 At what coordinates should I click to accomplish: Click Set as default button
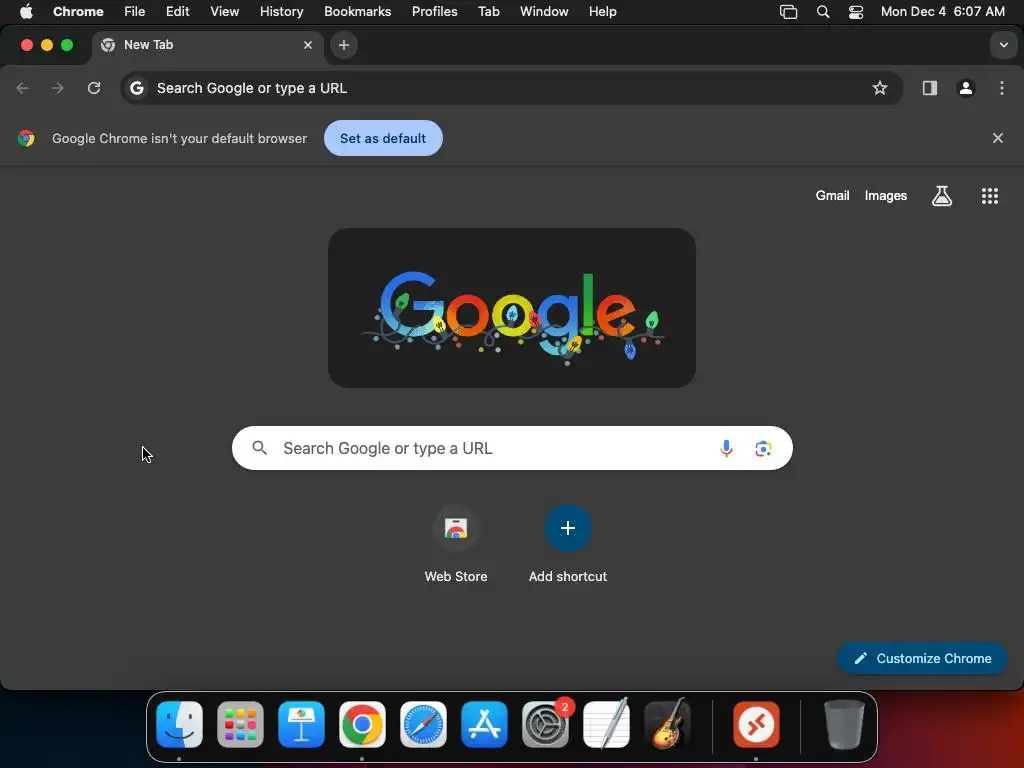383,138
